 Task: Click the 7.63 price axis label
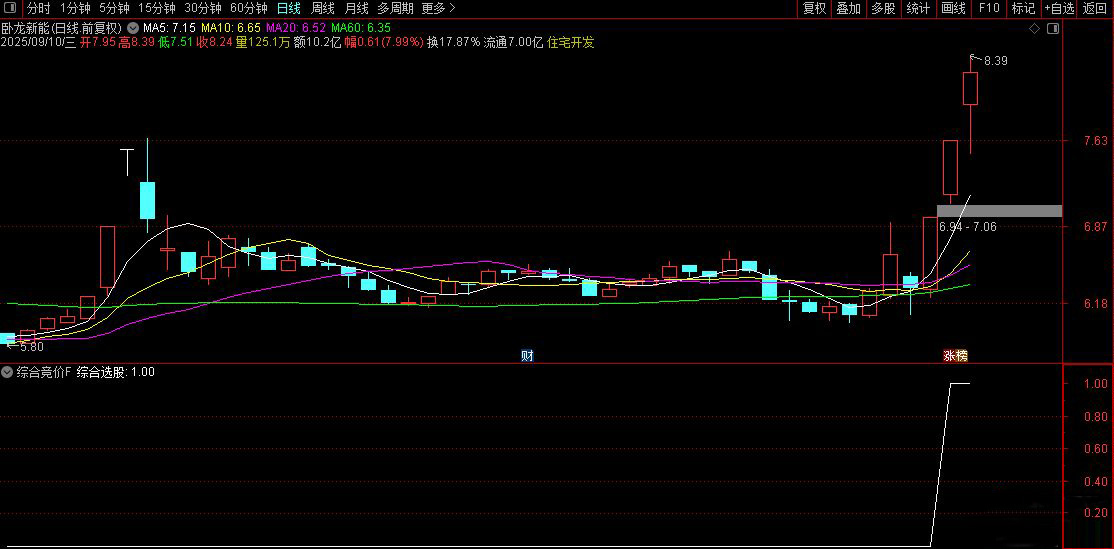click(x=1097, y=141)
